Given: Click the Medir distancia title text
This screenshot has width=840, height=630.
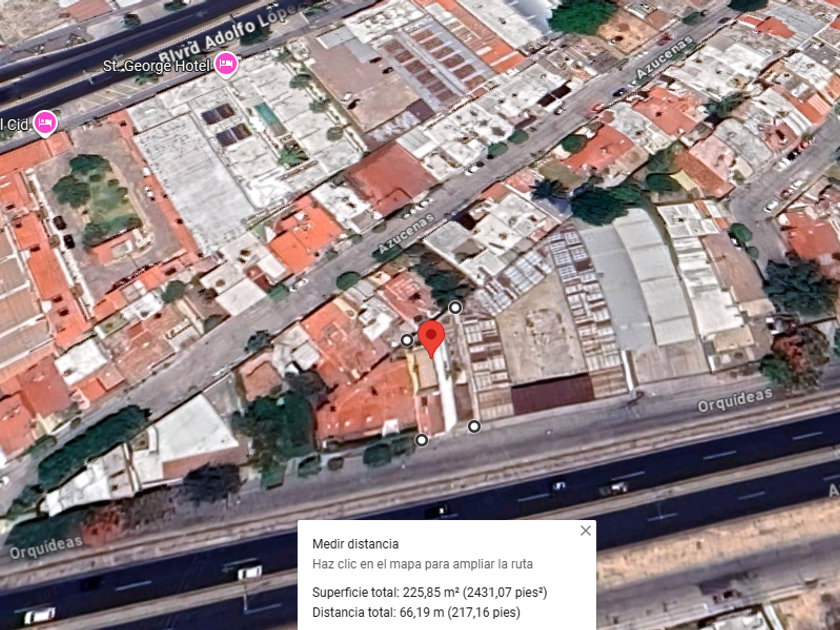Looking at the screenshot, I should coord(355,544).
